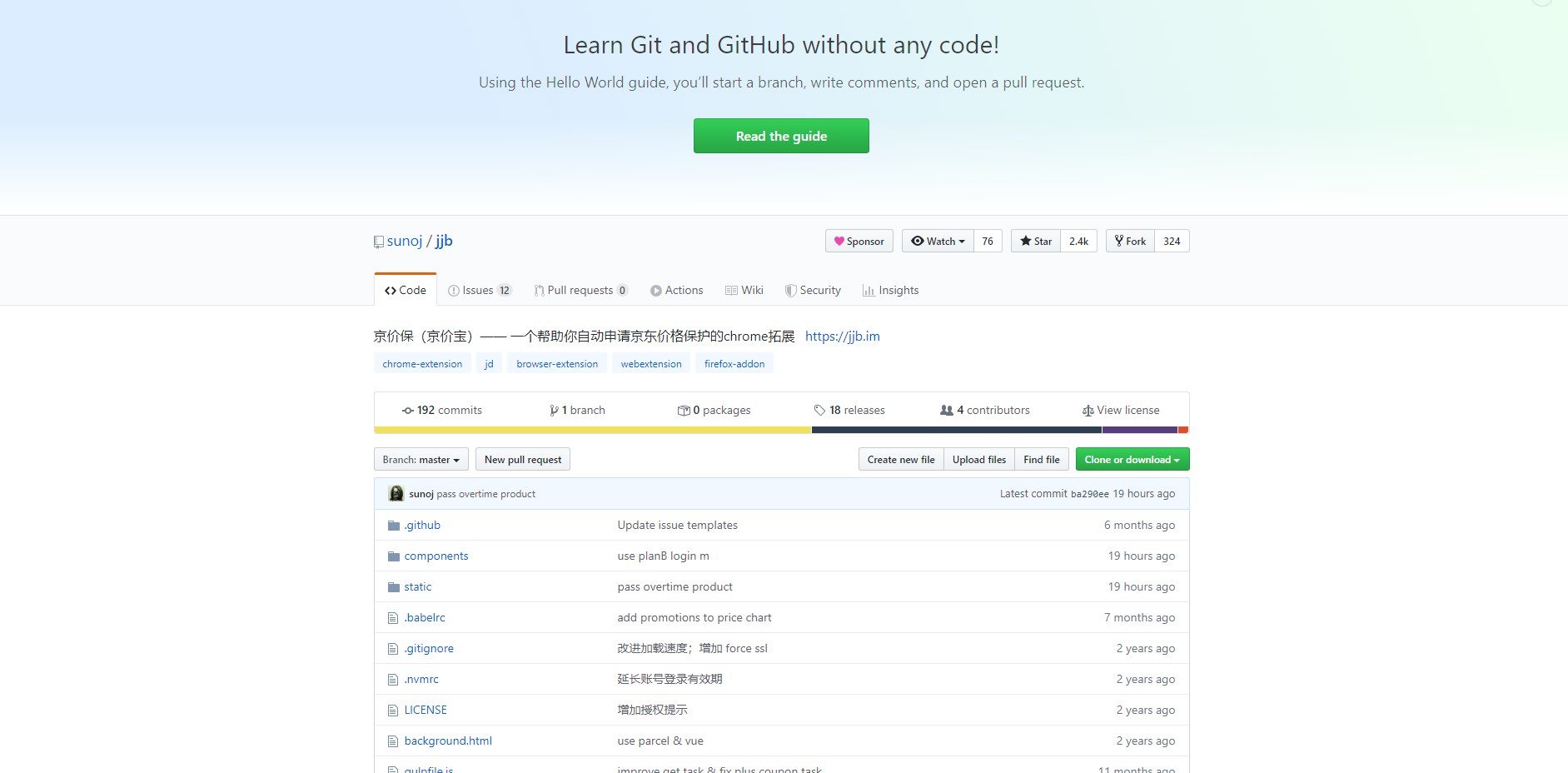Open the .github folder
Screen dimensions: 1568x773
tap(422, 525)
